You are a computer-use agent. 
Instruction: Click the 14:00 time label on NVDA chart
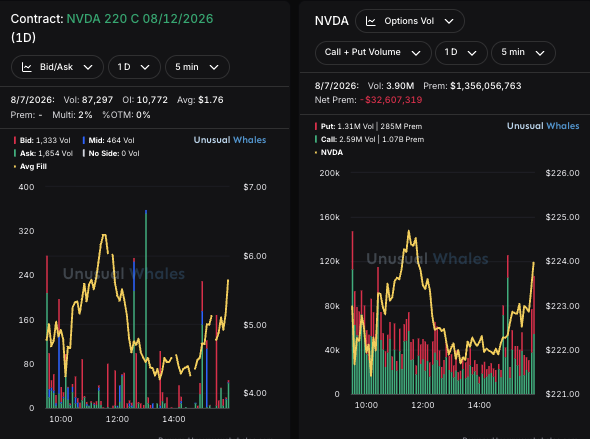coord(479,405)
